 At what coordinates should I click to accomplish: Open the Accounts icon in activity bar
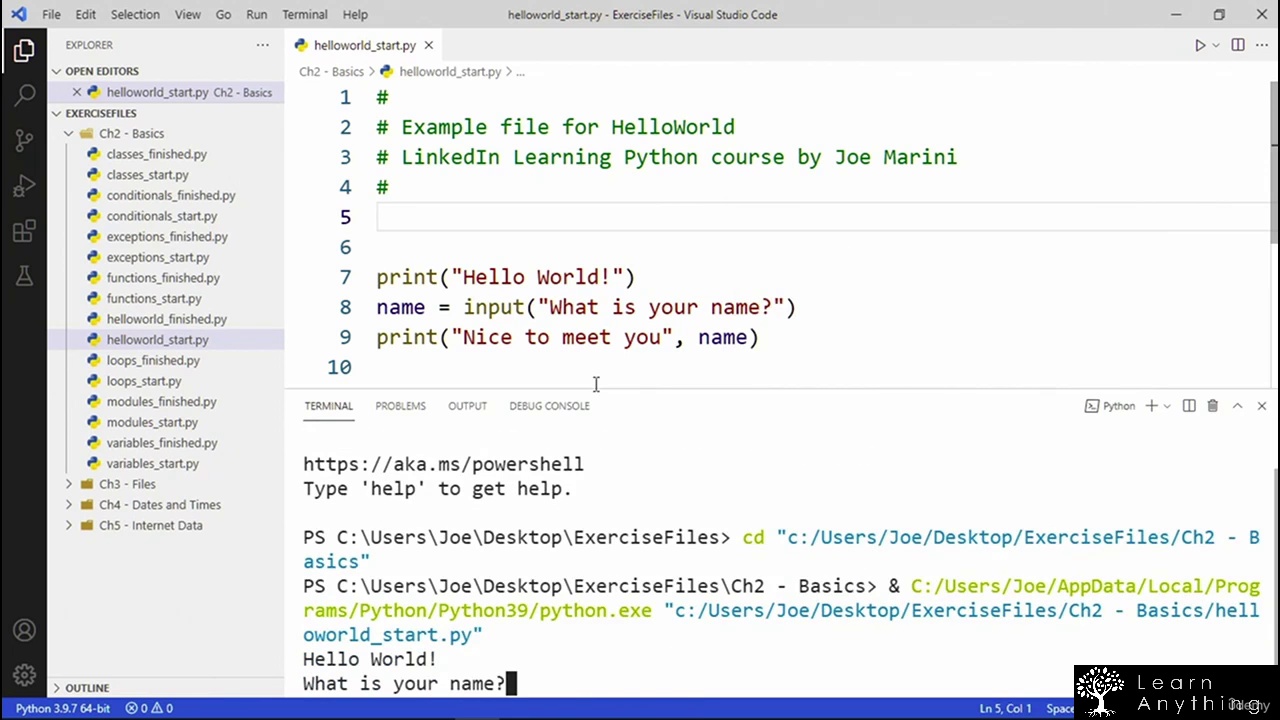[x=24, y=630]
